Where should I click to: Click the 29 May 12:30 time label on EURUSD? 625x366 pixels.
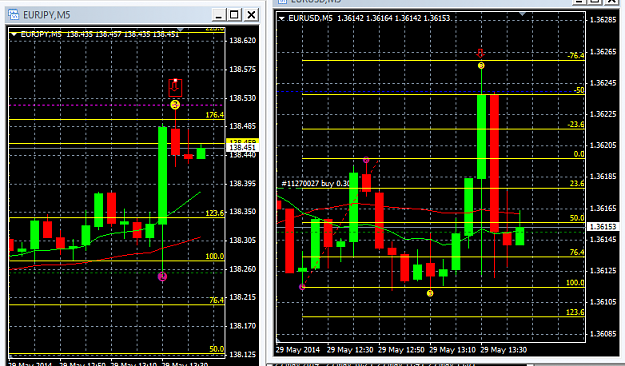(x=350, y=350)
